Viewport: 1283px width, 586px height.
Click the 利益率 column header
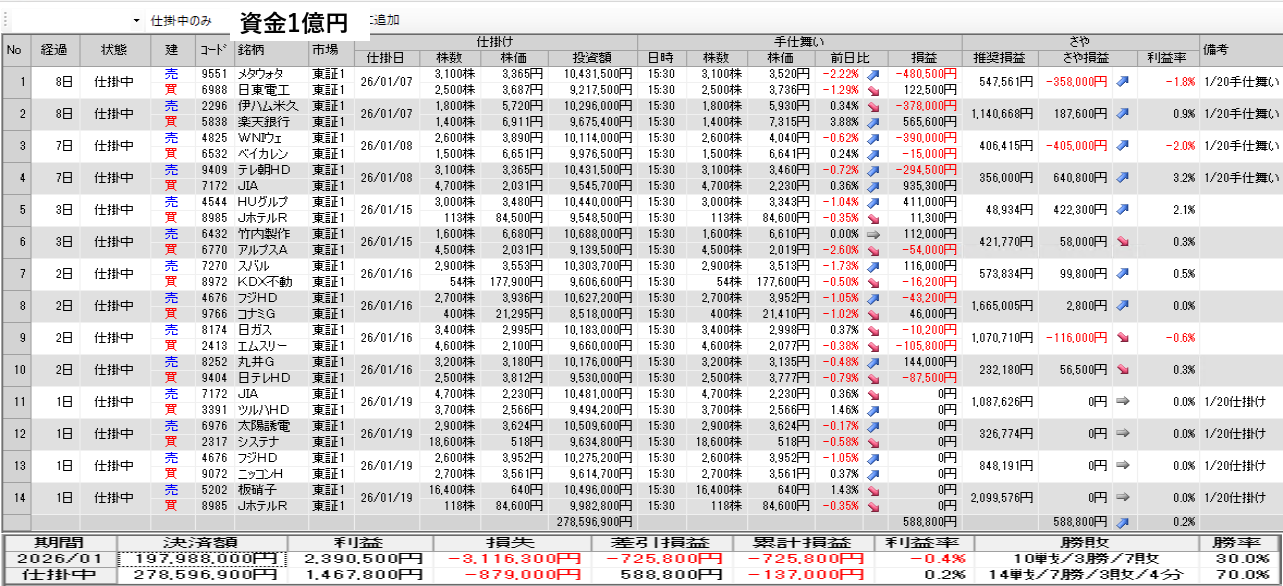pos(1166,57)
